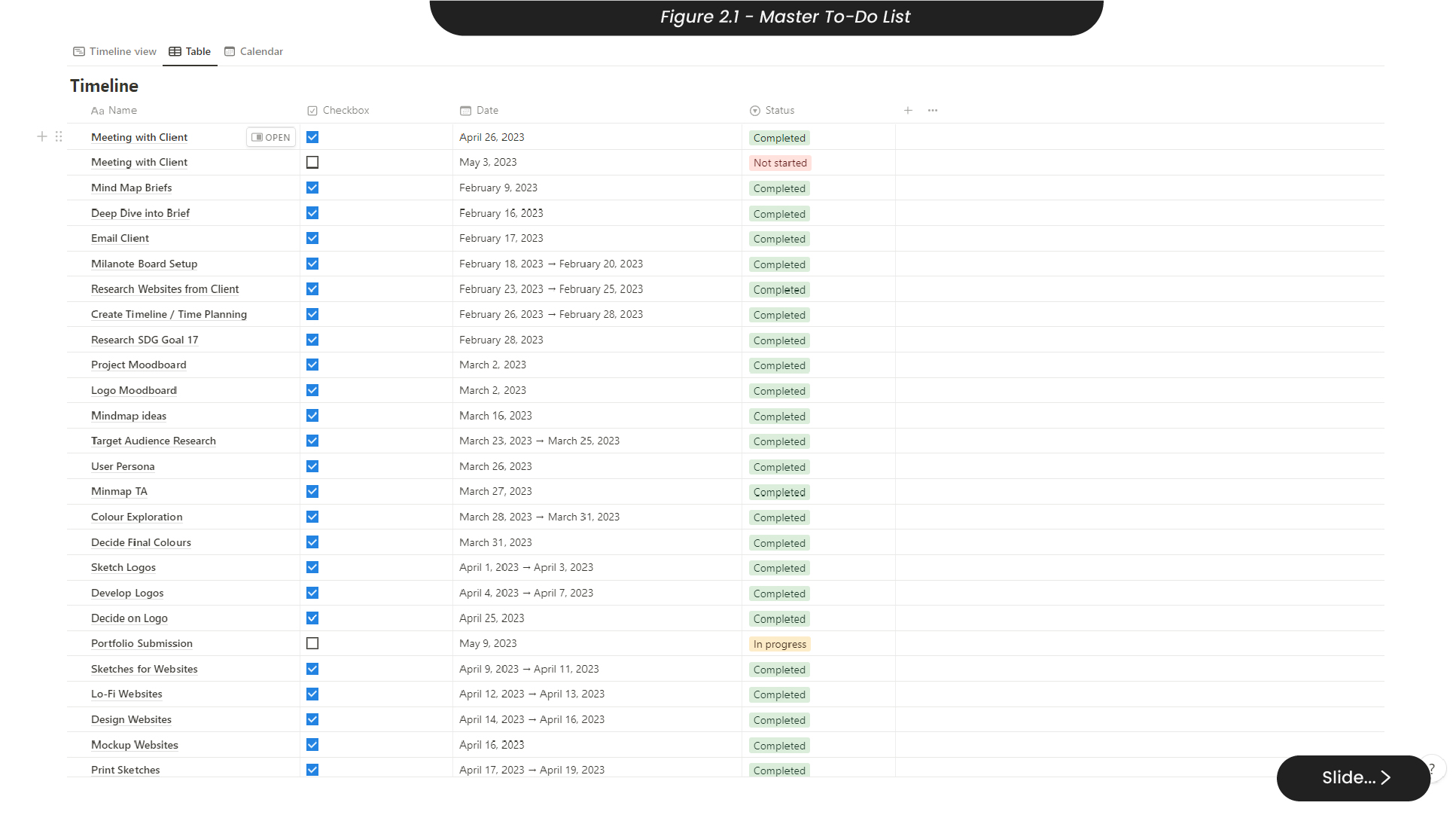Click the Sketch Logos name
Screen dimensions: 1456x827
(x=123, y=567)
